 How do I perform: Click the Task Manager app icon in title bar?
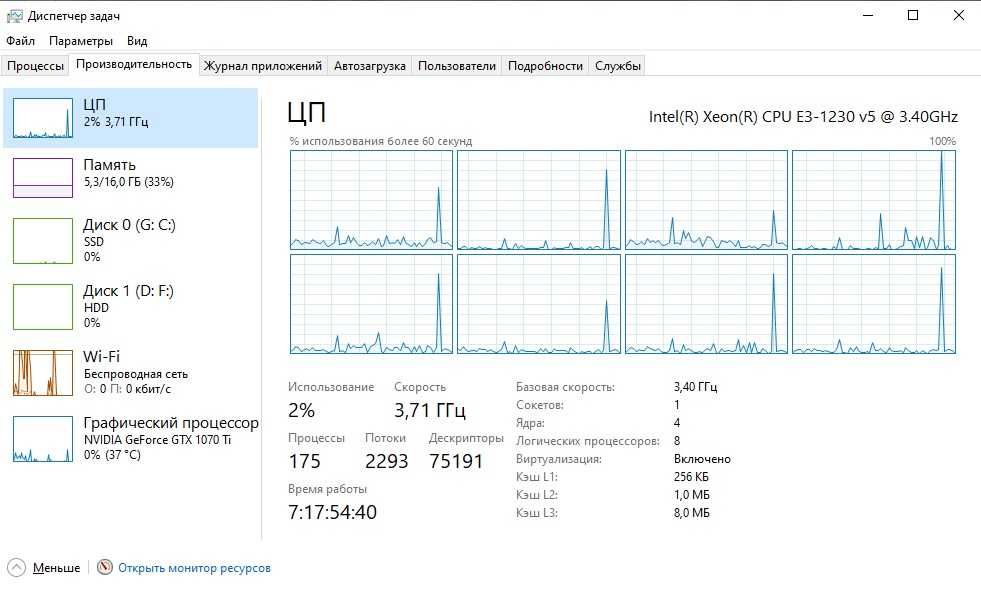[14, 16]
